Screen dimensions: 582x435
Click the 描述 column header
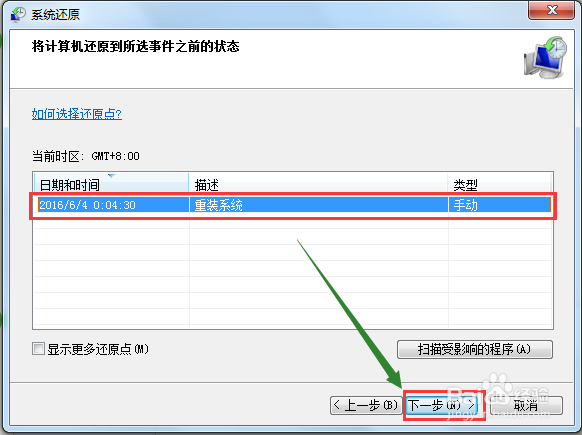pyautogui.click(x=318, y=184)
